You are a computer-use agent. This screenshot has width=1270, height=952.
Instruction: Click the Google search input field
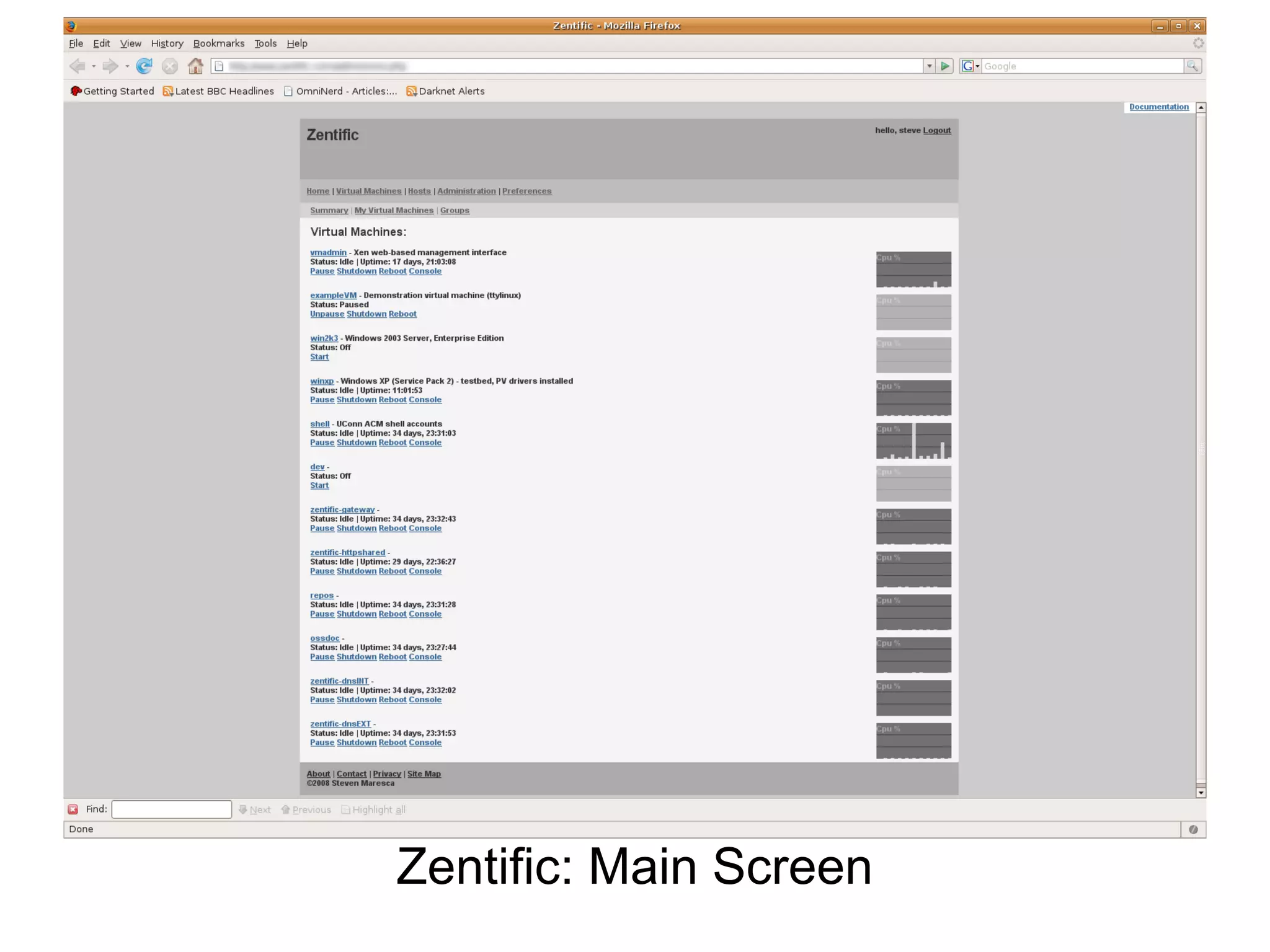[1083, 66]
